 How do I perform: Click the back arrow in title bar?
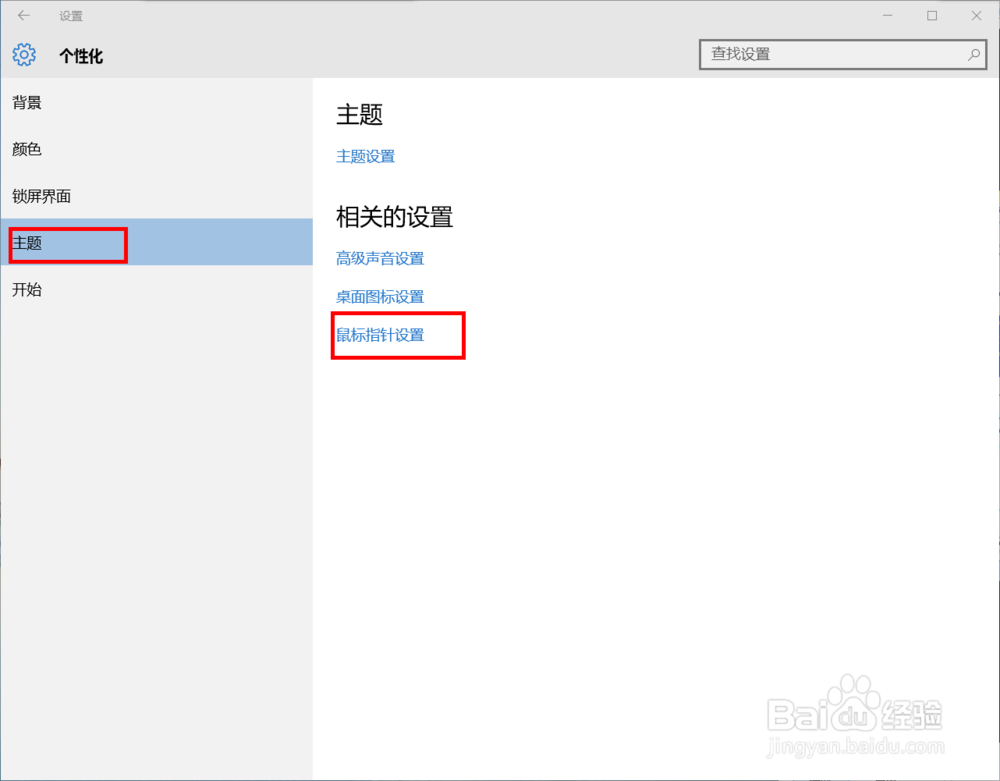point(23,15)
